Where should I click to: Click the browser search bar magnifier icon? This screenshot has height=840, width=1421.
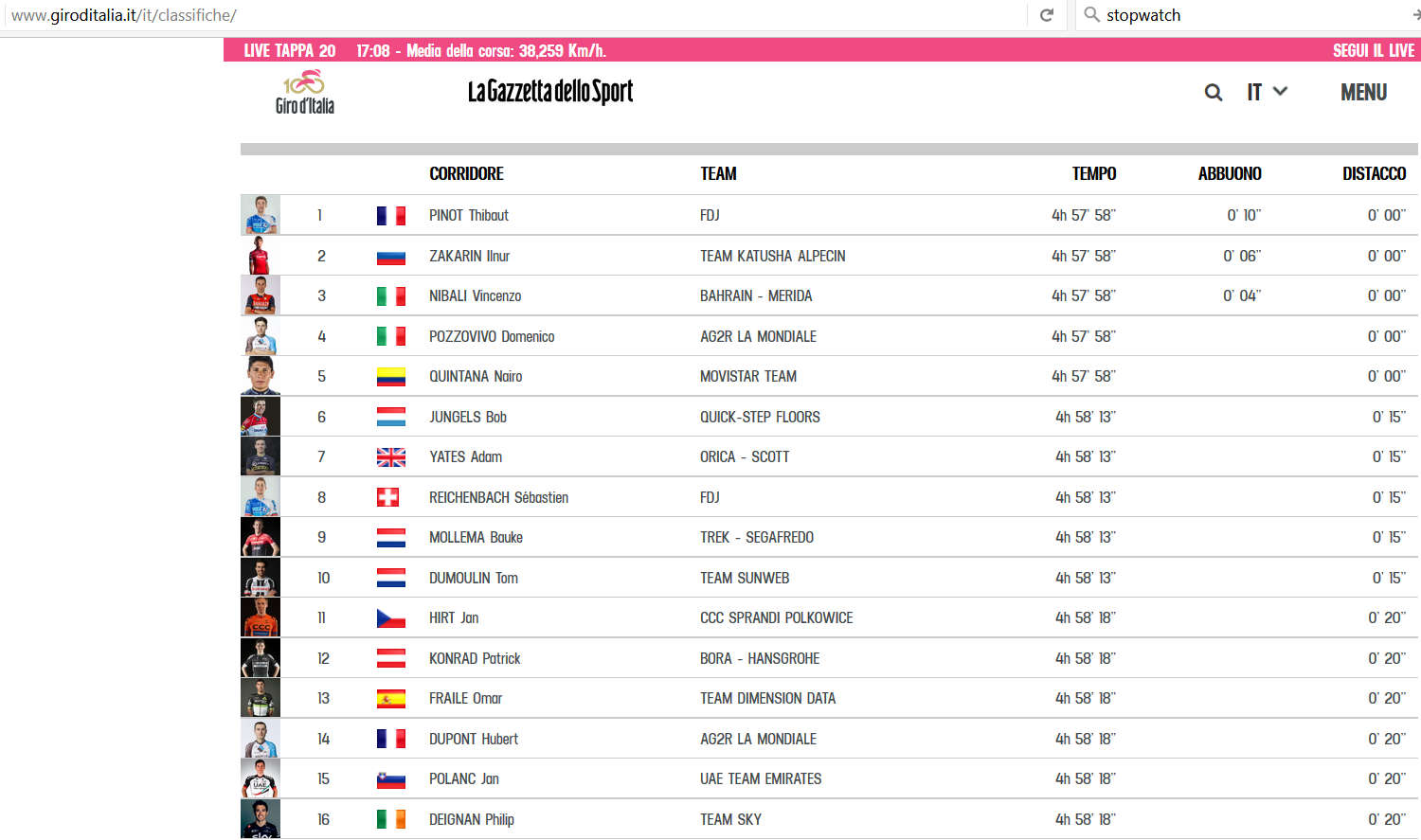1092,14
